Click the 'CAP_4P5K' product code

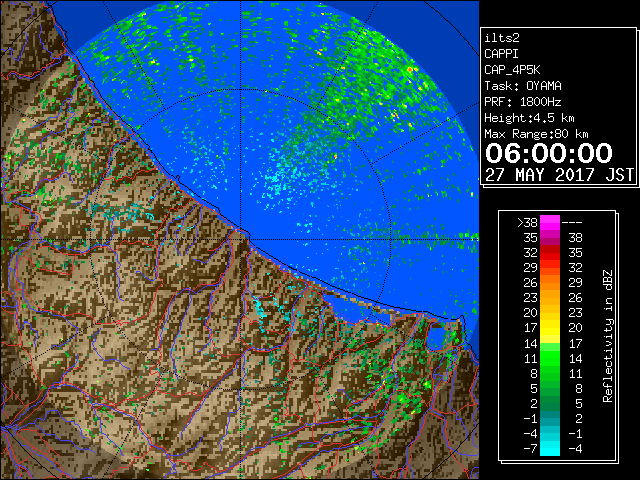(512, 70)
